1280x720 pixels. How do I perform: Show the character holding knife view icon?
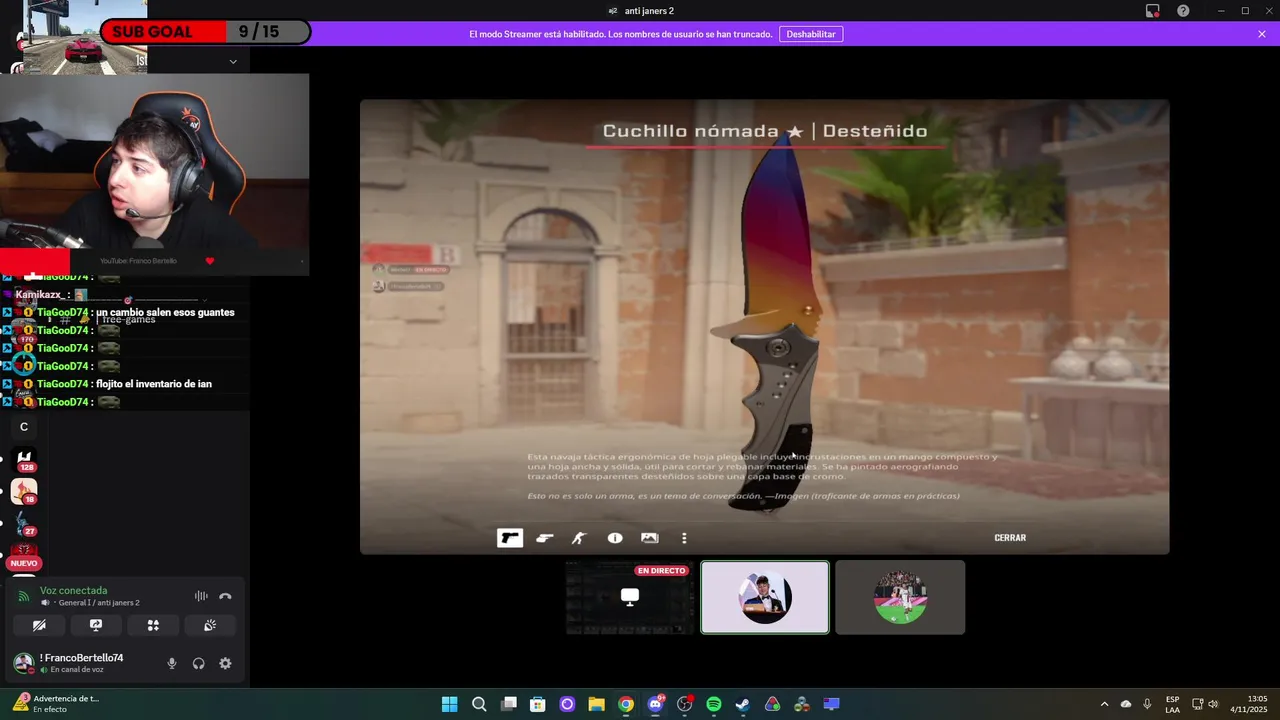579,538
